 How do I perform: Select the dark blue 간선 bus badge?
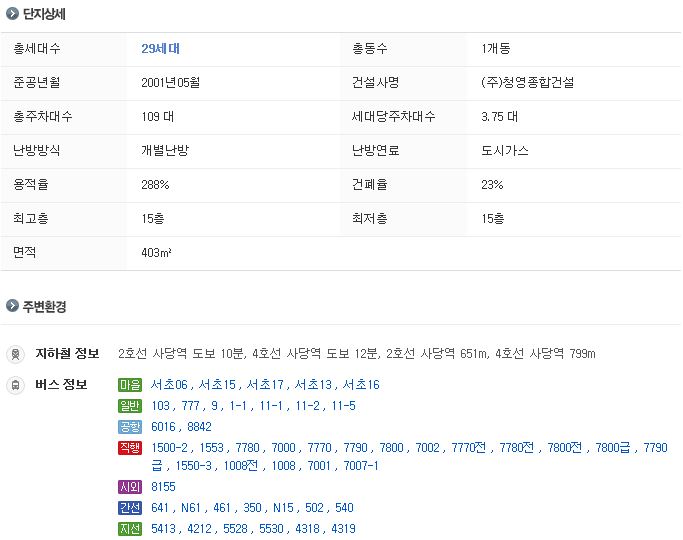130,508
